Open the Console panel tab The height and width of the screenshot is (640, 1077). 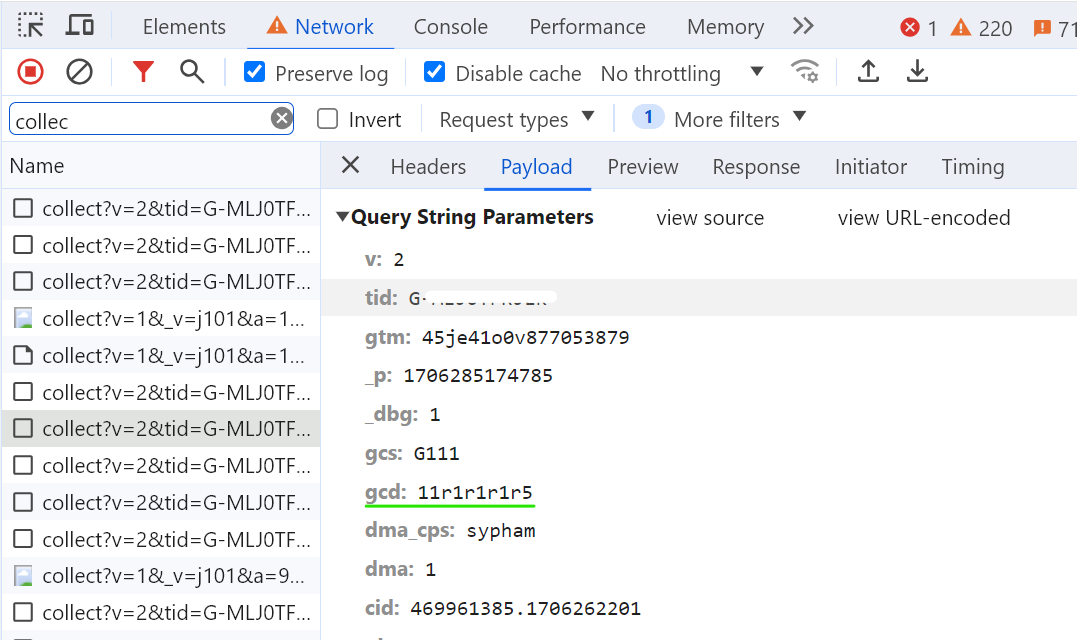coord(450,27)
